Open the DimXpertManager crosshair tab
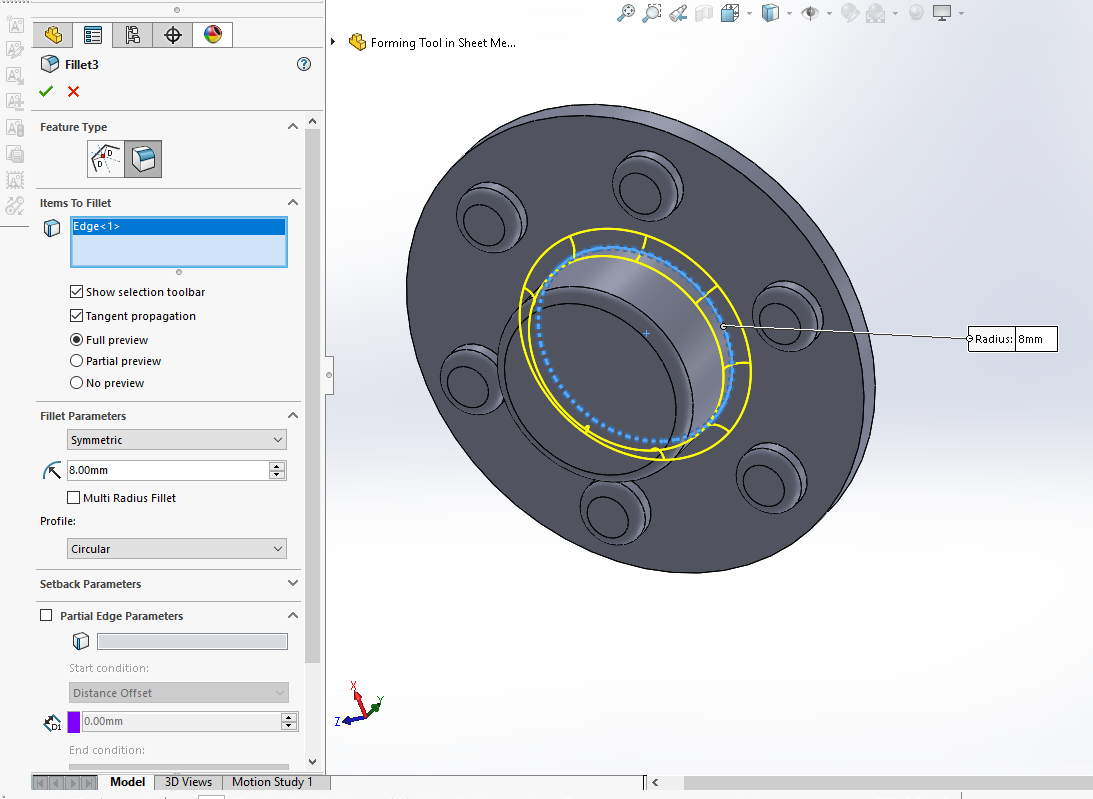The height and width of the screenshot is (799, 1093). coord(172,35)
